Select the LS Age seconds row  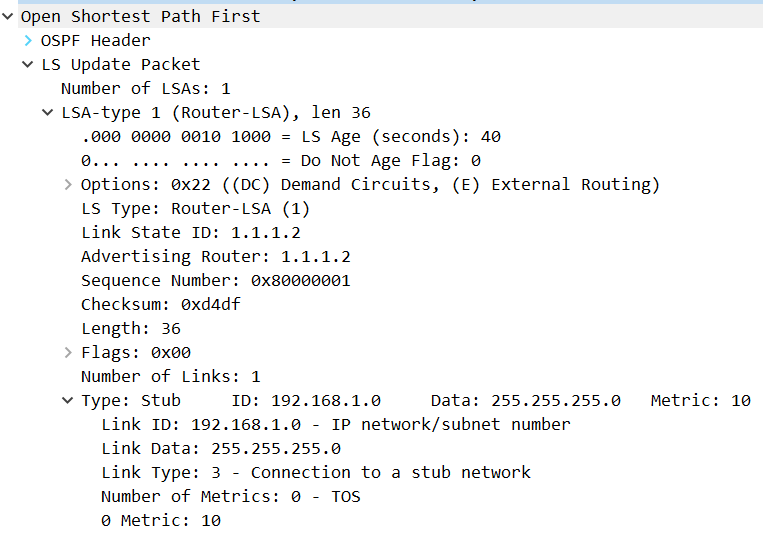pos(291,137)
